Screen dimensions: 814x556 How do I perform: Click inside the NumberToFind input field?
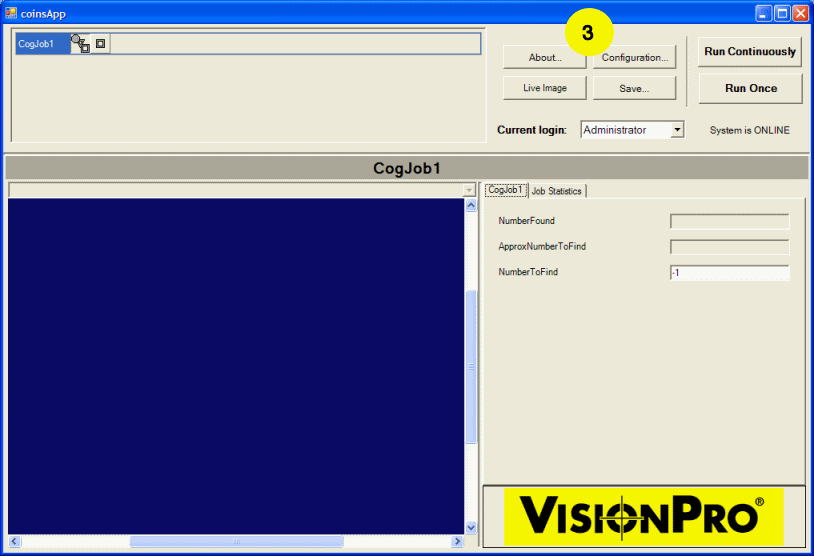click(x=729, y=273)
